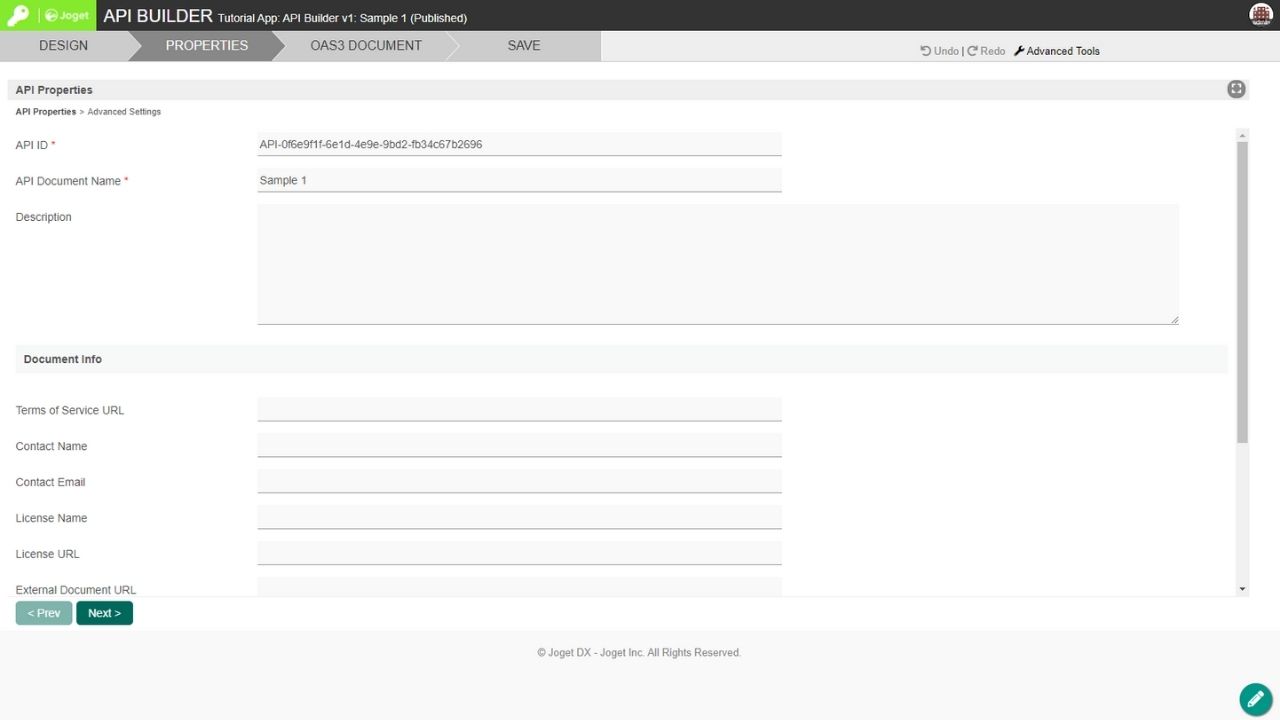
Task: Go to the Save step
Action: click(524, 46)
